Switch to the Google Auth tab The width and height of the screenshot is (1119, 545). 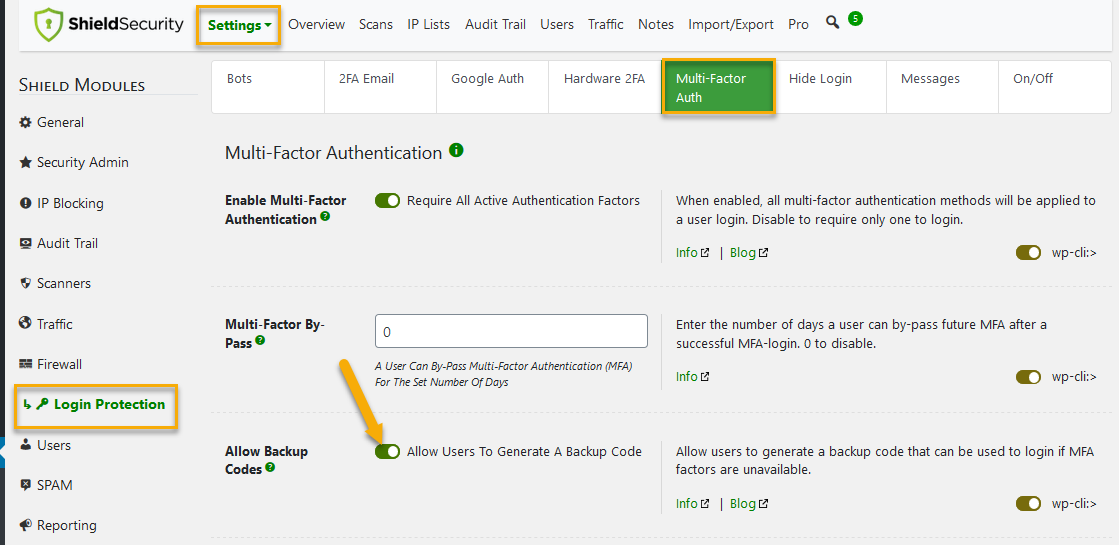click(492, 87)
